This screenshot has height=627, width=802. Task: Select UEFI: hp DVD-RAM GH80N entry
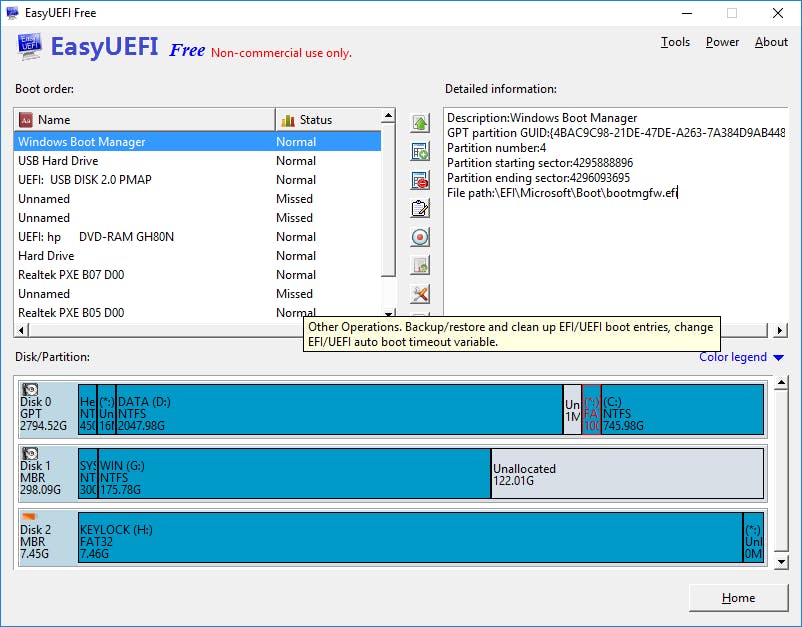197,237
